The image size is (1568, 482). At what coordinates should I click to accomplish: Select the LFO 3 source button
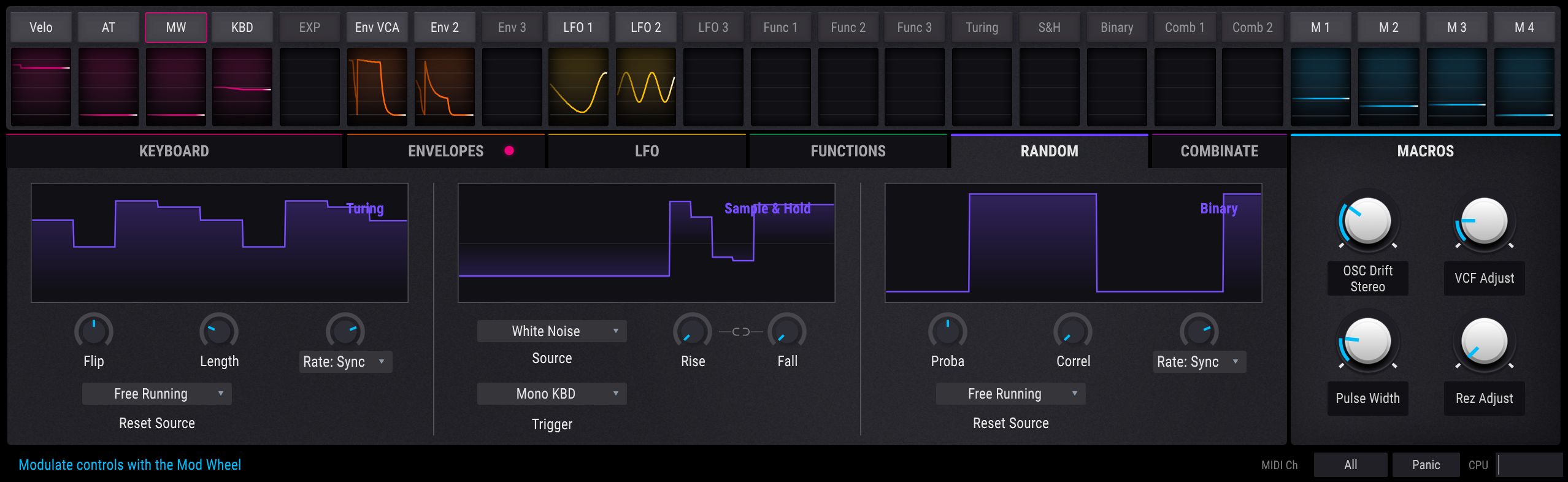[x=713, y=28]
